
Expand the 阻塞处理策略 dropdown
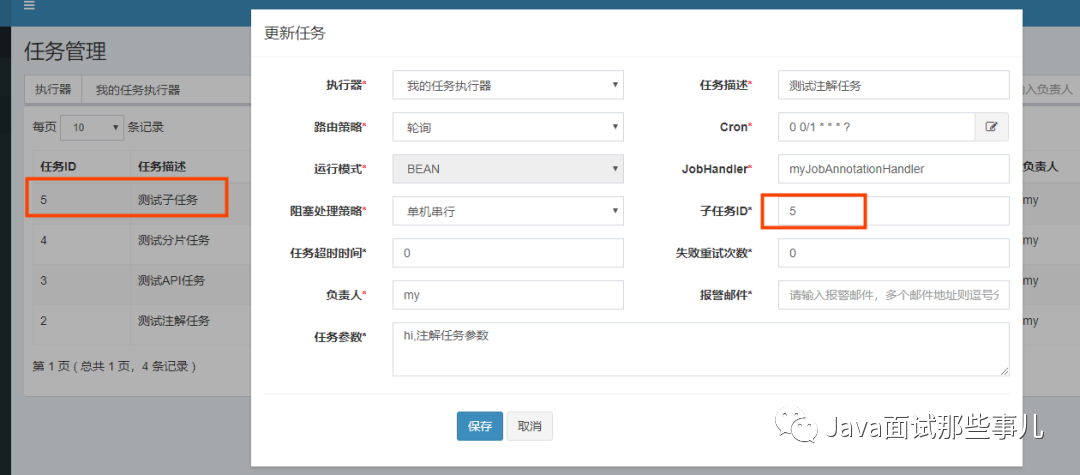(508, 211)
